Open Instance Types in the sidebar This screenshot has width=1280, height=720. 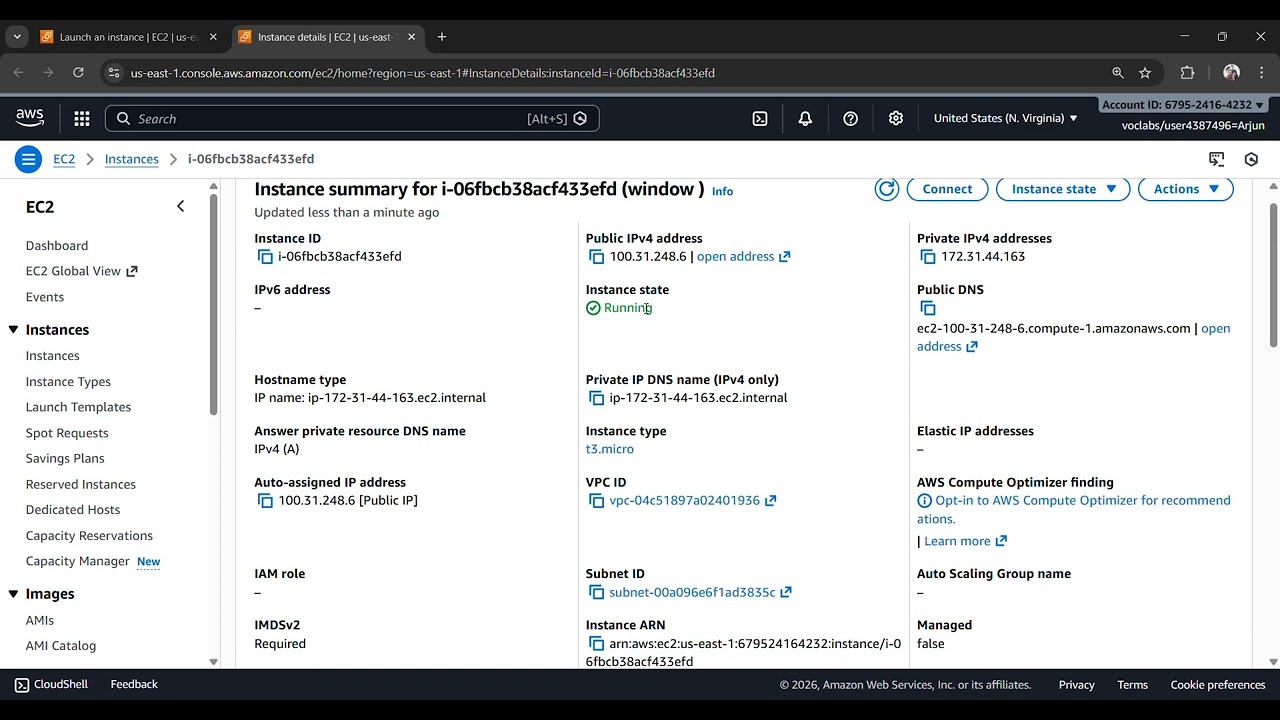click(x=68, y=382)
